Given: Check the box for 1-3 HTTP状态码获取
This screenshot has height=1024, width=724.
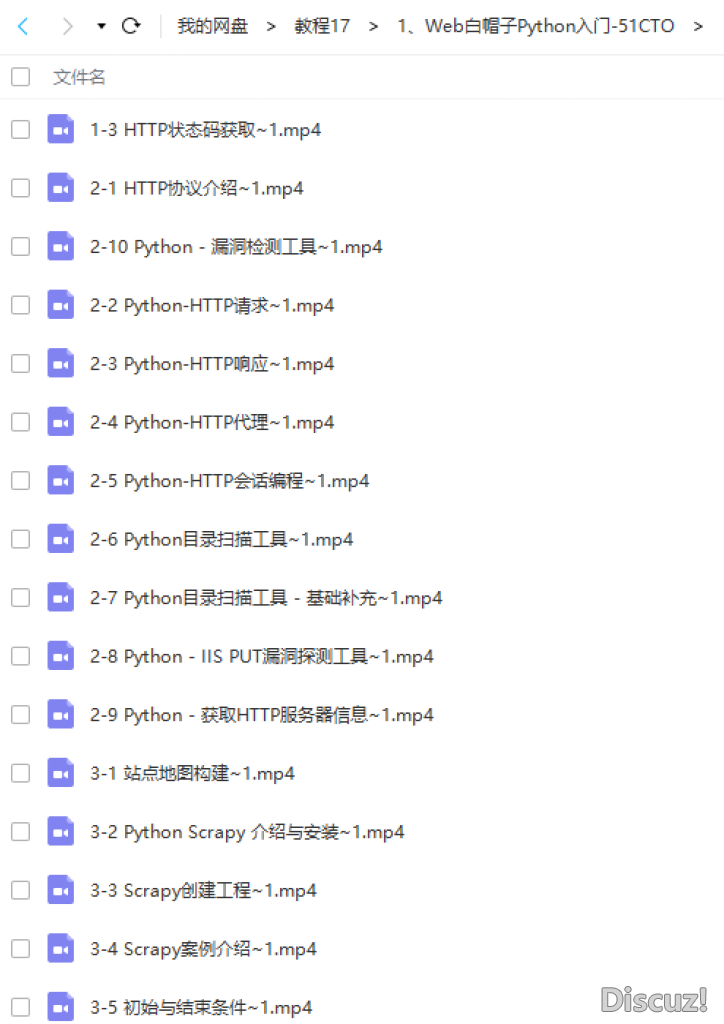Looking at the screenshot, I should tap(20, 129).
